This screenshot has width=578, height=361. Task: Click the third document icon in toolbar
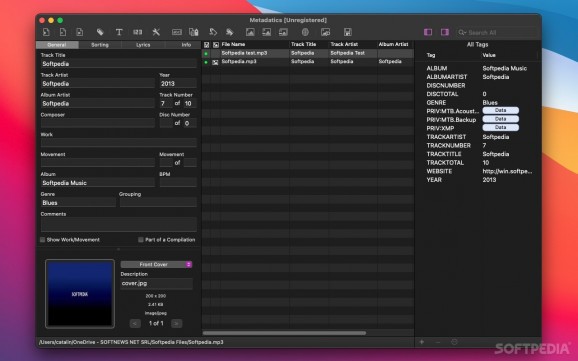(80, 32)
